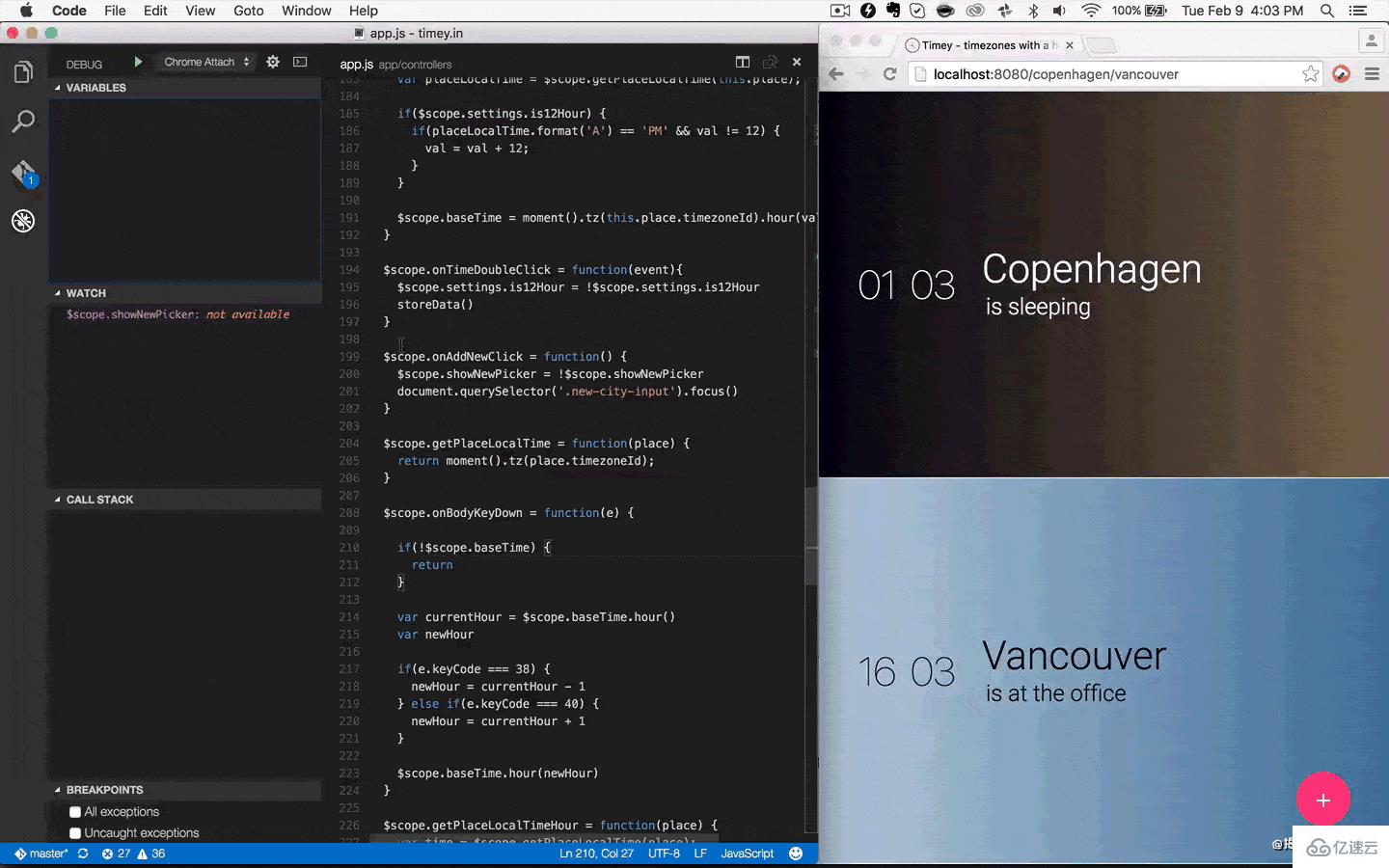Click the master branch indicator in status bar
This screenshot has width=1389, height=868.
pos(41,854)
